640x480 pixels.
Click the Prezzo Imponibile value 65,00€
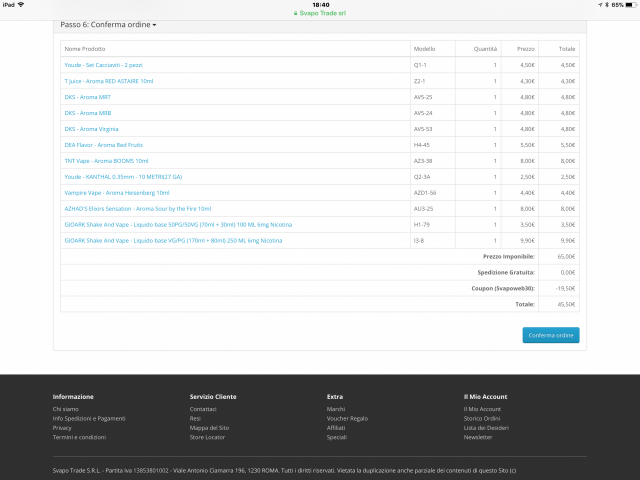click(x=567, y=256)
